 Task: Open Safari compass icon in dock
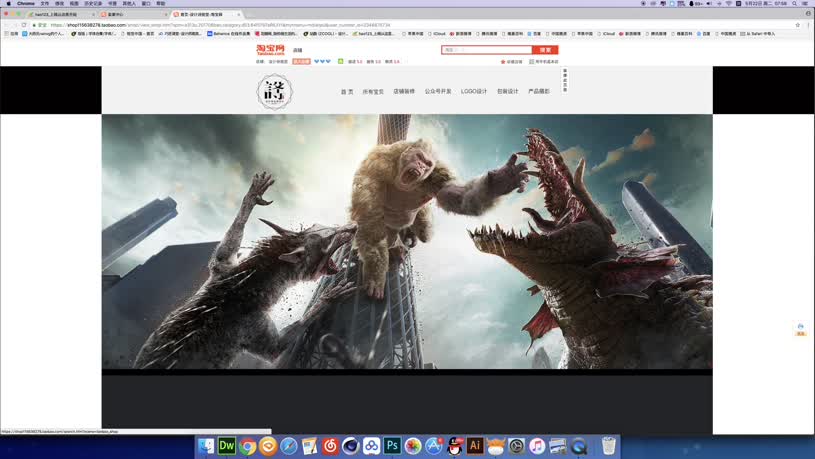288,446
